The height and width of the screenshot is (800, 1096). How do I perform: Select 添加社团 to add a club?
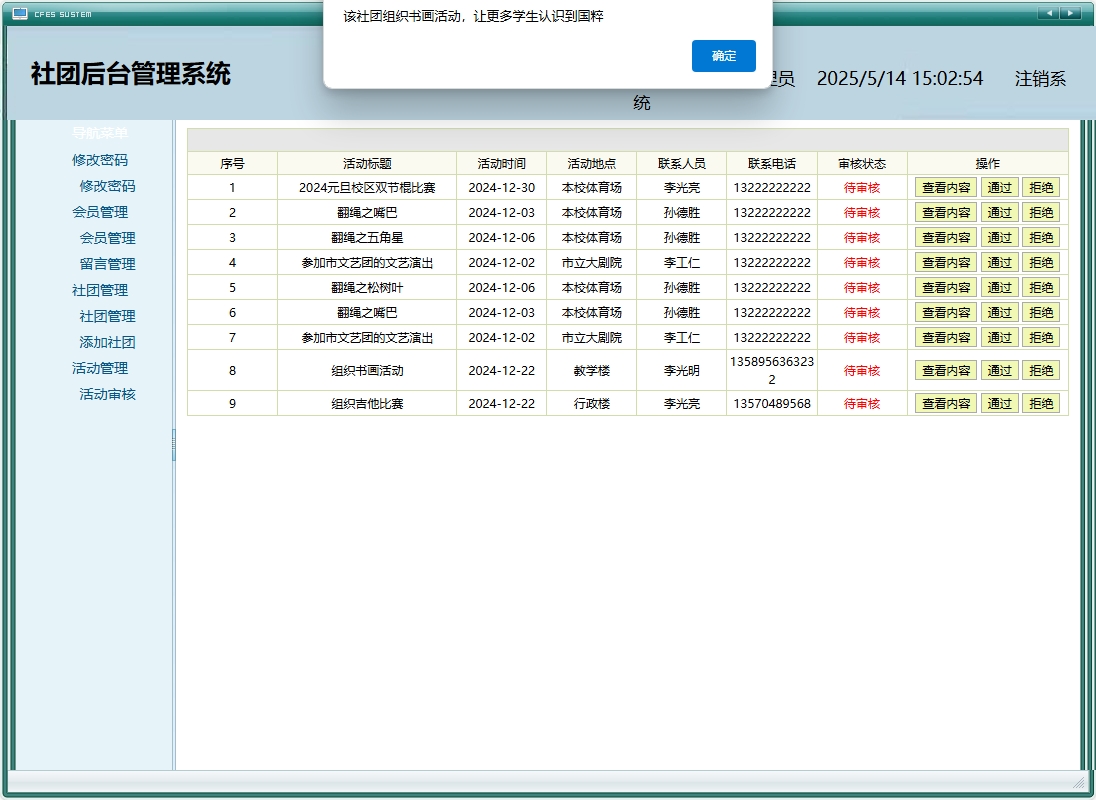tap(107, 342)
